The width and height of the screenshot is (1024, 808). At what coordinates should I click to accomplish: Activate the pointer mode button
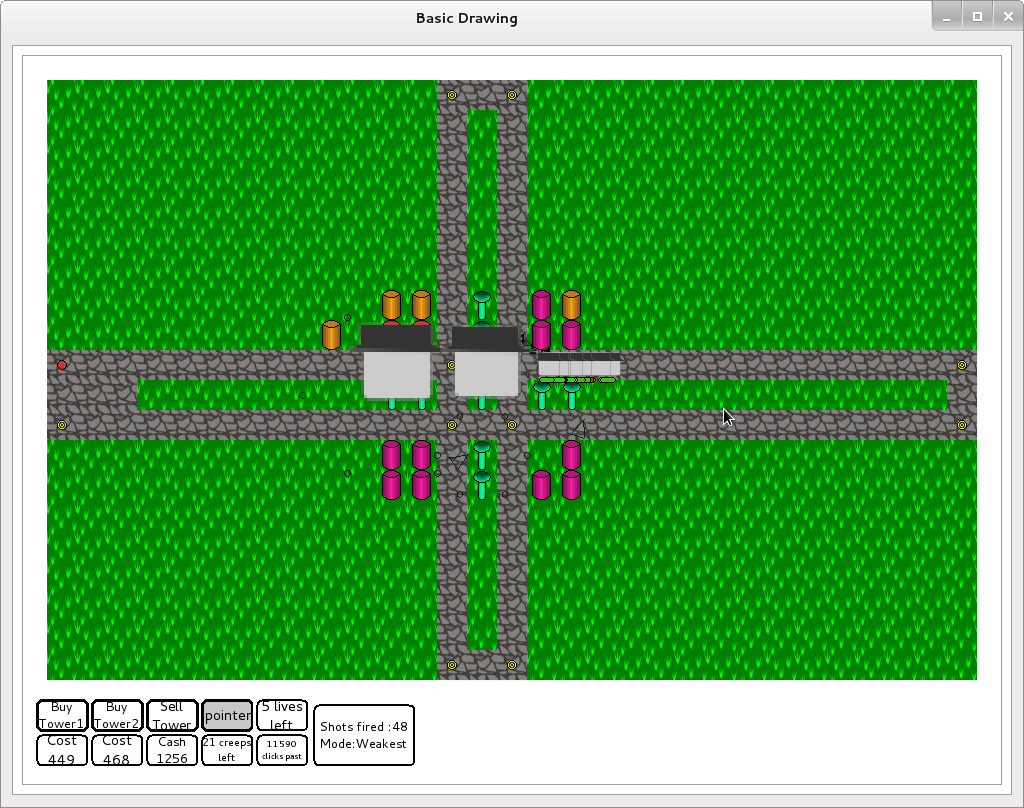pos(227,715)
